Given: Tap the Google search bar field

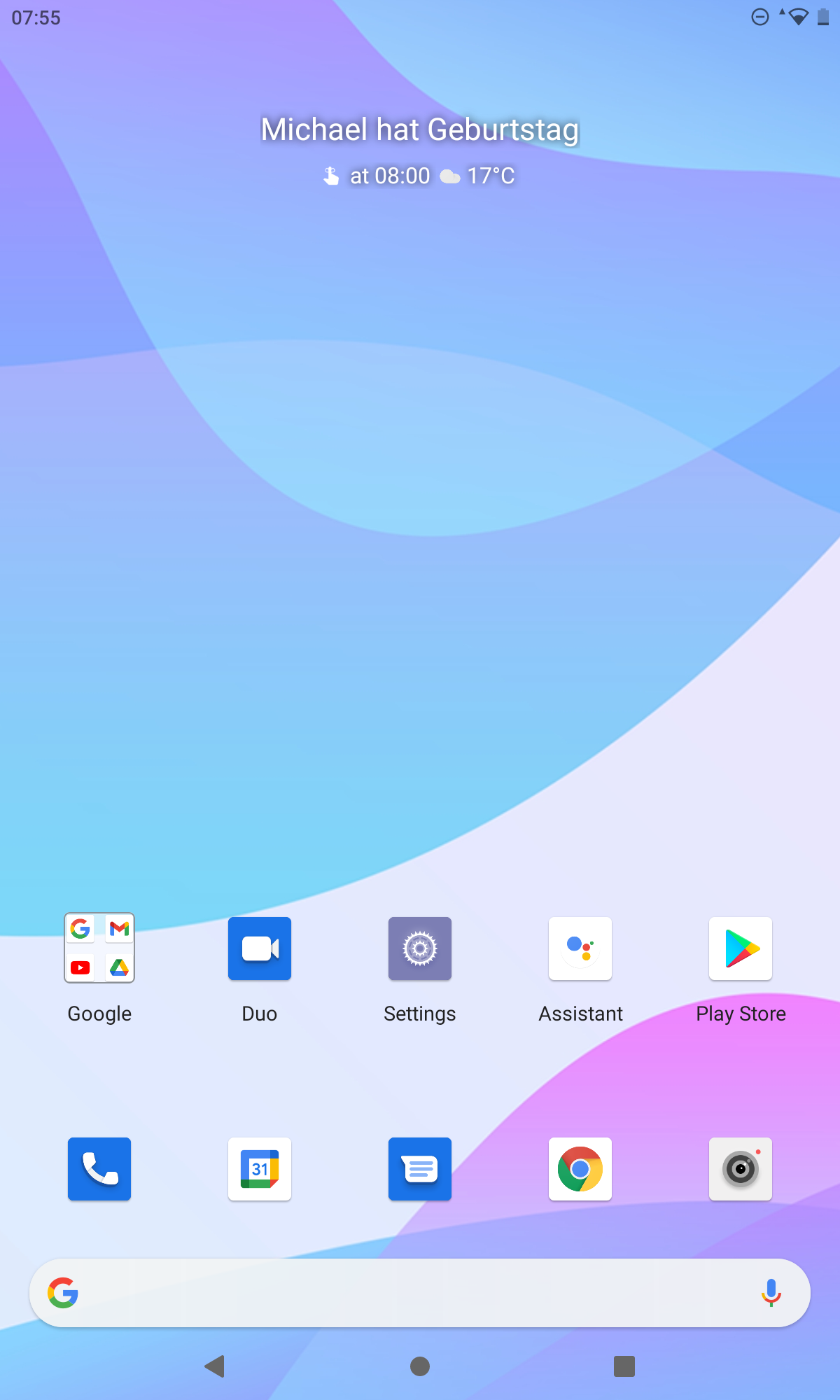Looking at the screenshot, I should click(420, 1293).
